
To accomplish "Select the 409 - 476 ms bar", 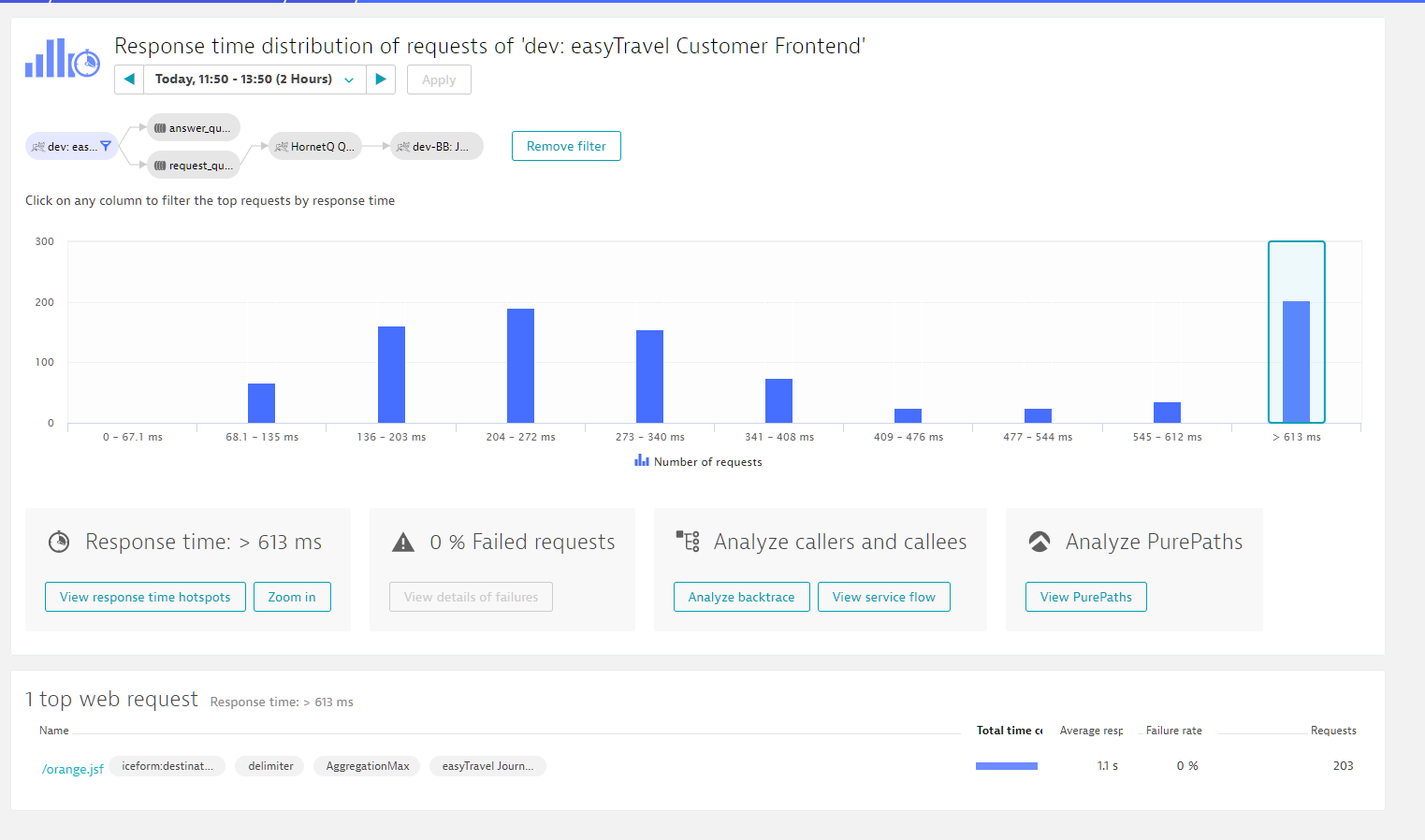I will point(908,415).
